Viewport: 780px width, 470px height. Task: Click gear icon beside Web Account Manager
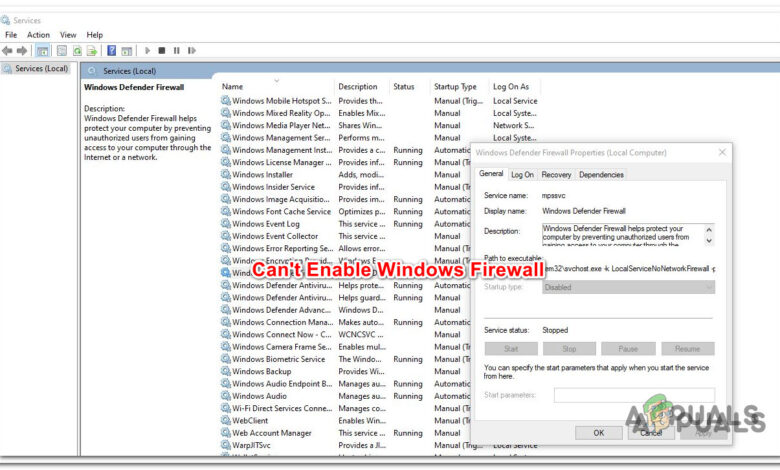coord(226,433)
